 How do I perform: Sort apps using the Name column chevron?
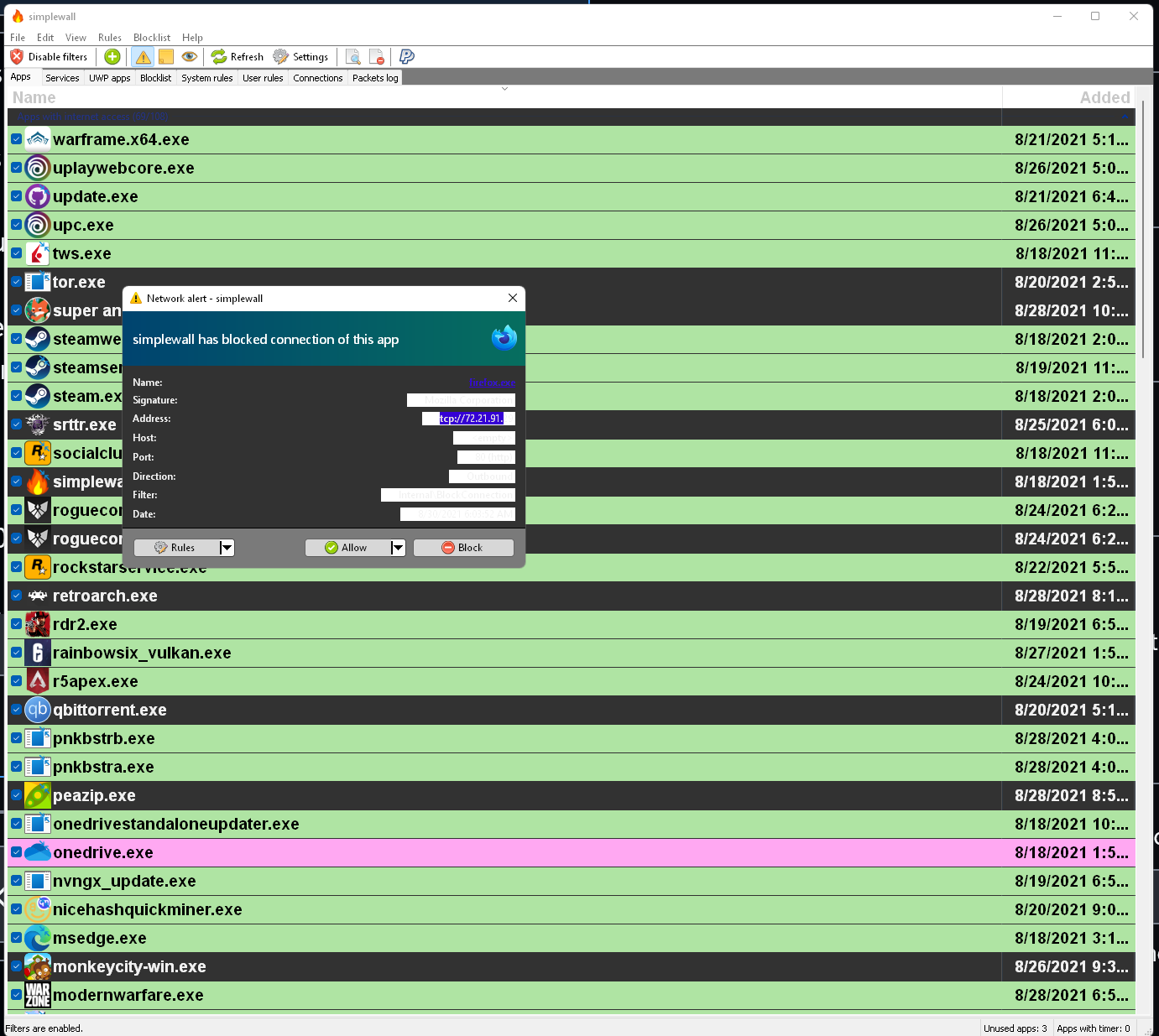point(504,88)
